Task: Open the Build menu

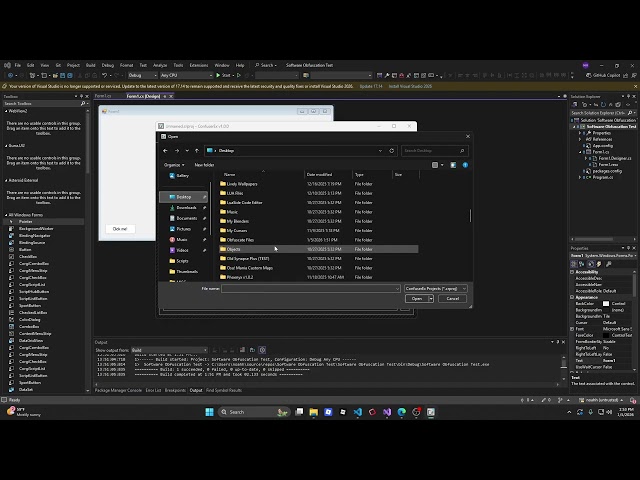Action: click(91, 65)
